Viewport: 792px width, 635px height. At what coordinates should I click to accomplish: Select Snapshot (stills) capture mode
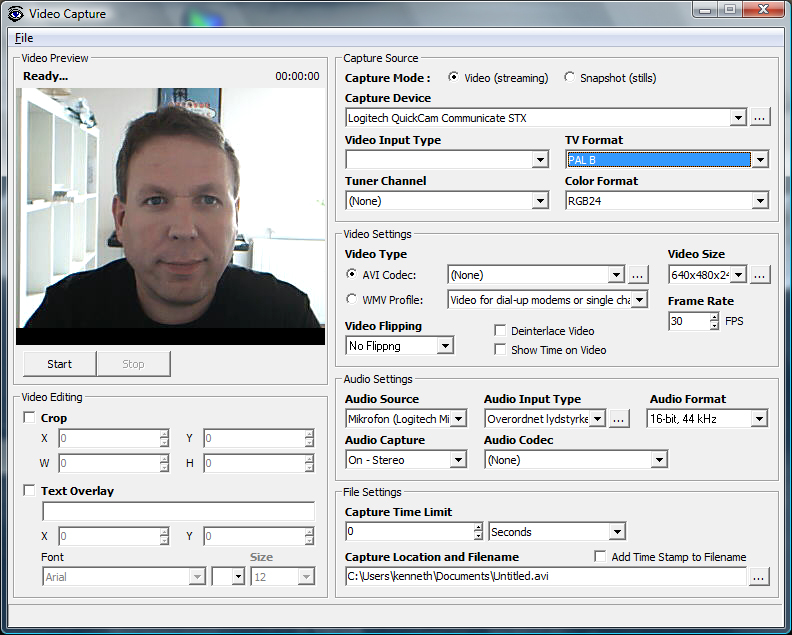[570, 78]
